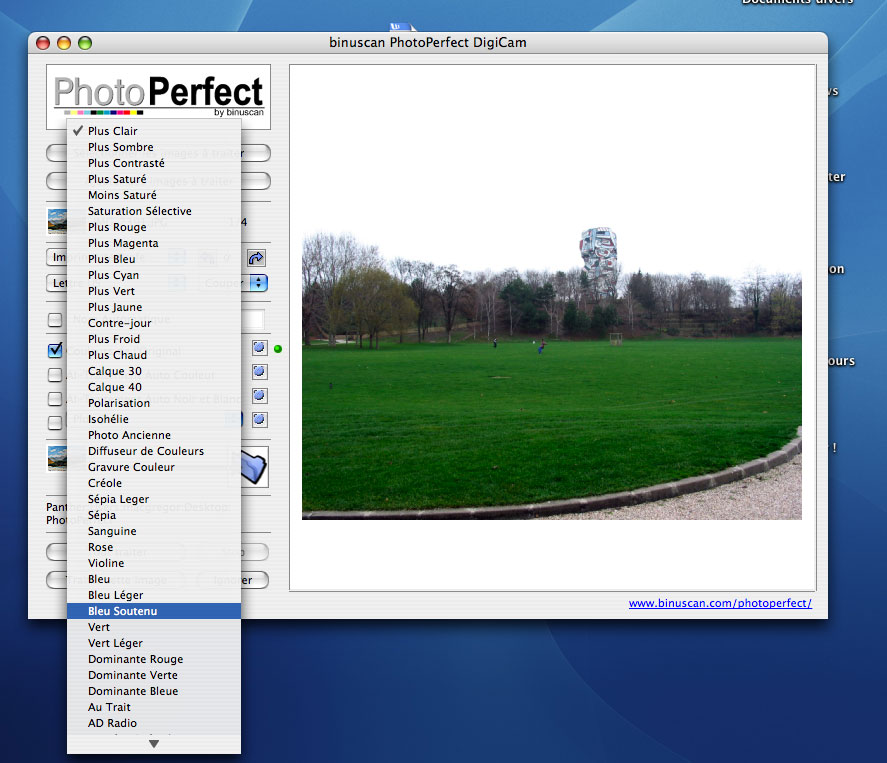This screenshot has height=763, width=887.
Task: Select the Rose tint
Action: click(x=154, y=548)
